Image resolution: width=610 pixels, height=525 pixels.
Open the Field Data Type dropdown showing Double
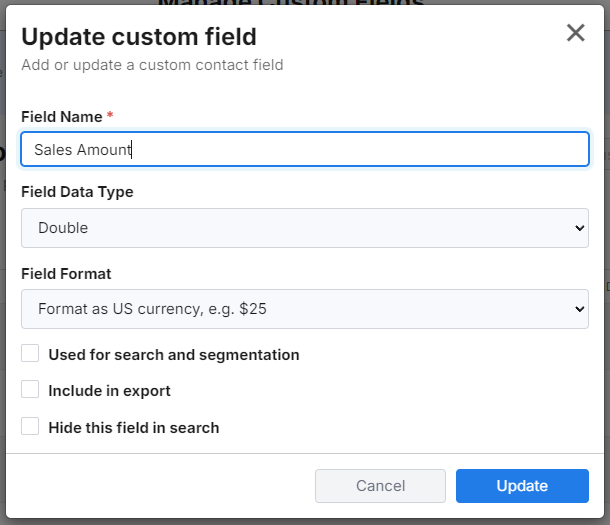tap(304, 228)
